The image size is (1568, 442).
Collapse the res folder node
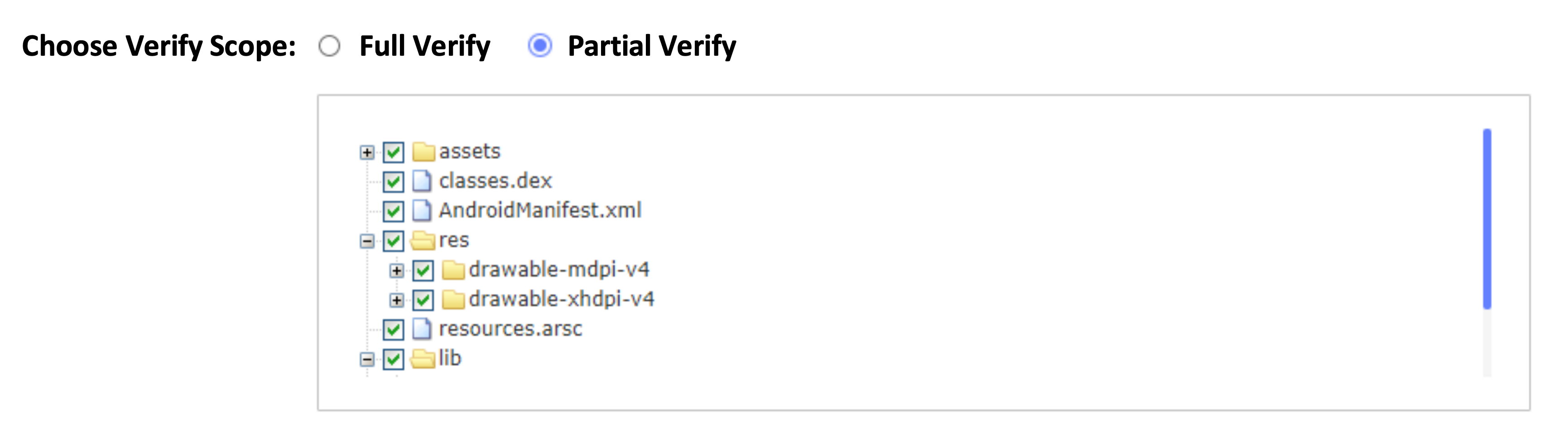[366, 241]
